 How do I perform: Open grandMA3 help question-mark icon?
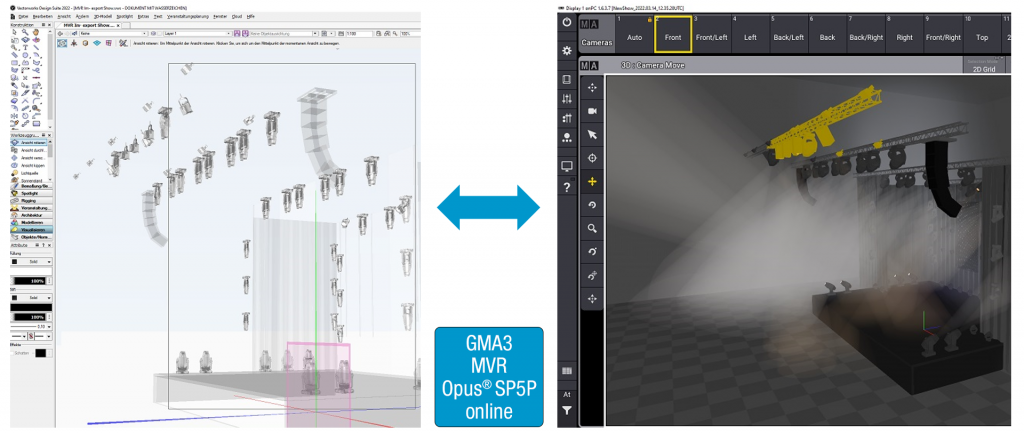click(x=566, y=187)
